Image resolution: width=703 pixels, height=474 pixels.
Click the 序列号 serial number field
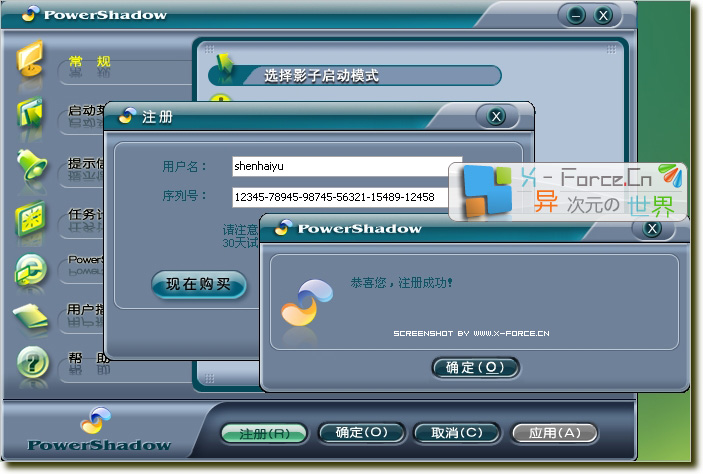(341, 197)
